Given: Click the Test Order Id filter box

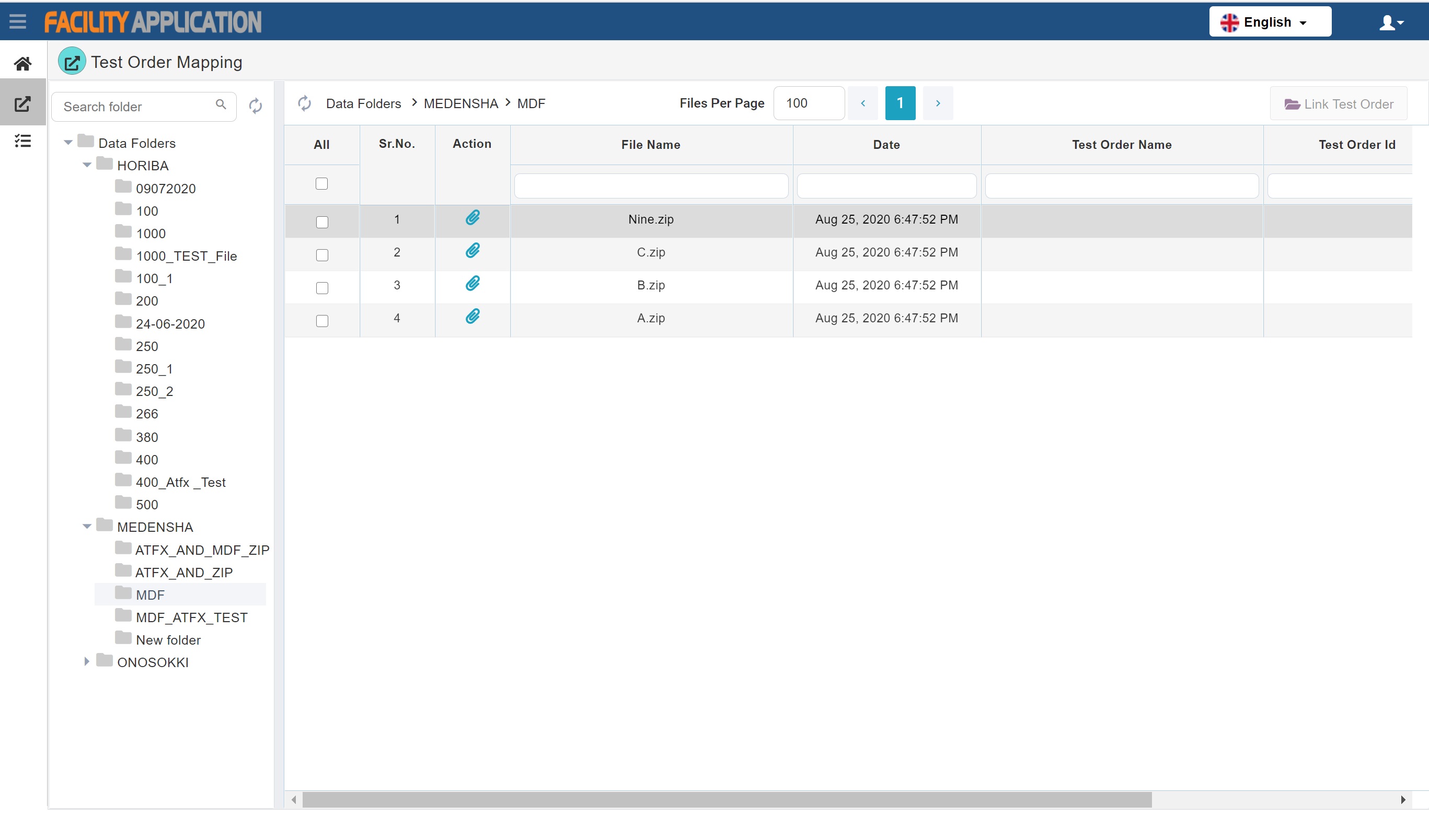Looking at the screenshot, I should (x=1340, y=186).
